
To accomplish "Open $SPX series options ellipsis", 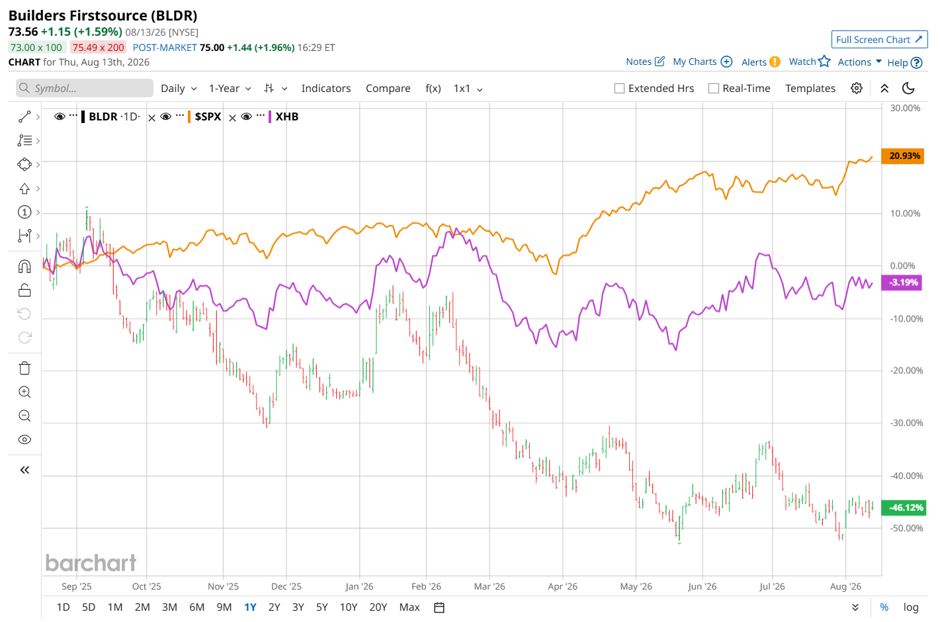I will pyautogui.click(x=180, y=116).
